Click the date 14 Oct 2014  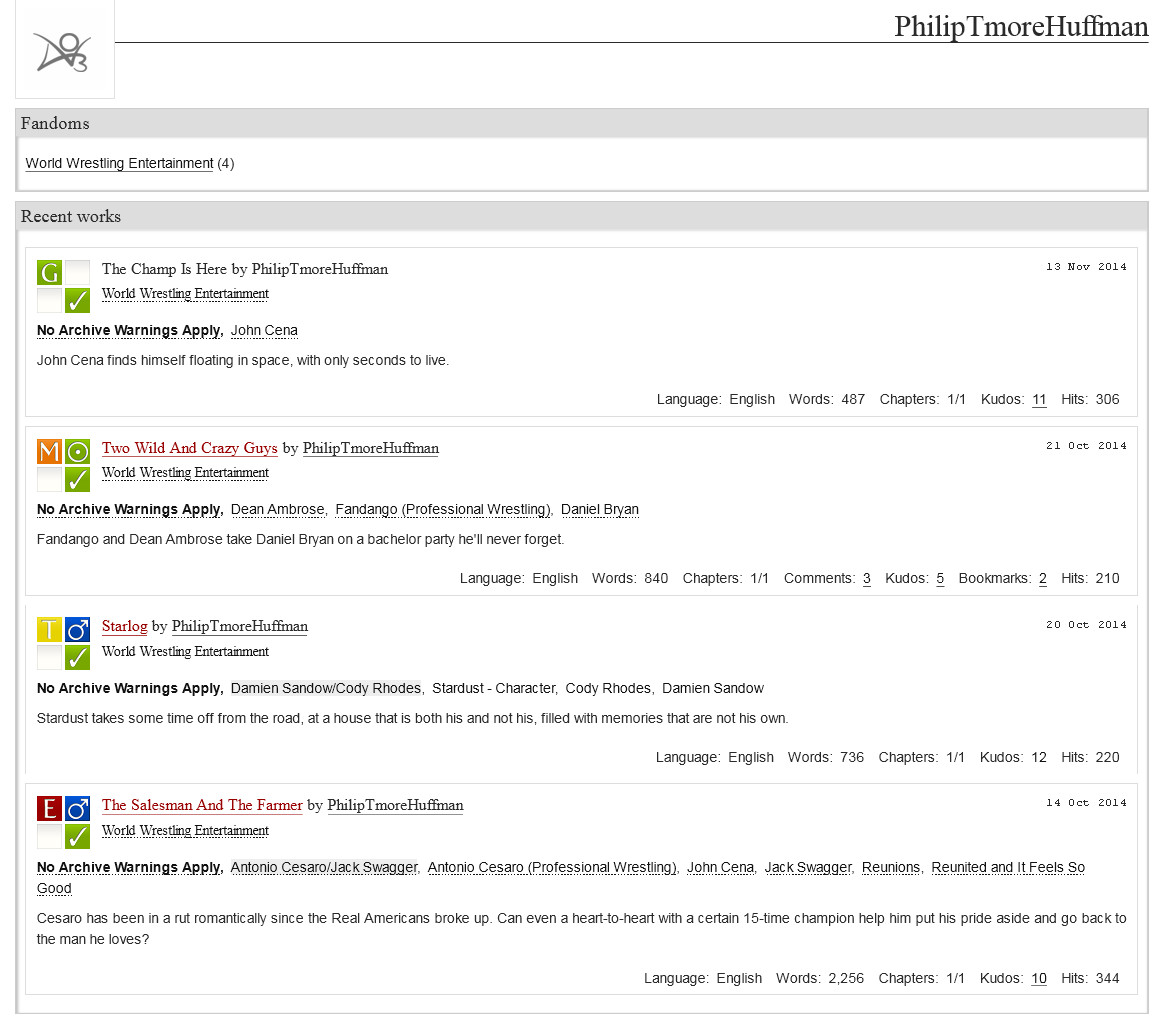[1086, 802]
